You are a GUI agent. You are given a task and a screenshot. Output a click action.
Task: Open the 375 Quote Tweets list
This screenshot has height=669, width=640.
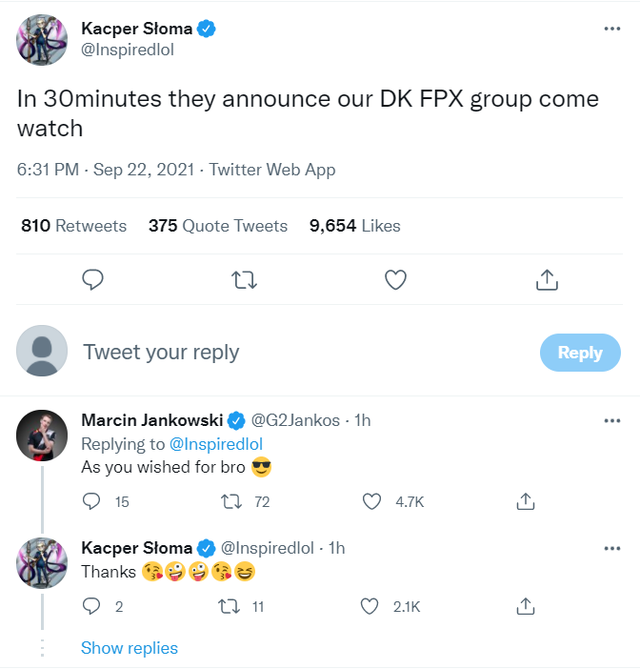pos(217,226)
